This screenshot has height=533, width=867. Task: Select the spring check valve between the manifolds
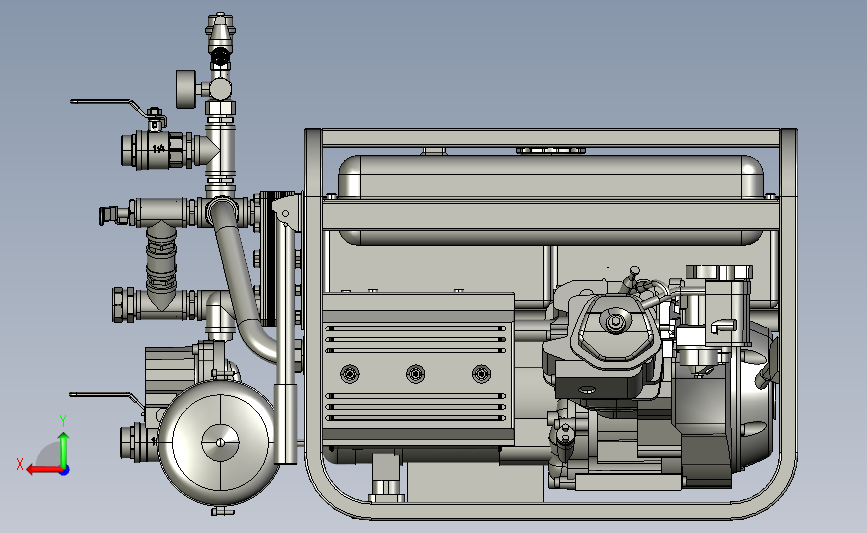(161, 260)
